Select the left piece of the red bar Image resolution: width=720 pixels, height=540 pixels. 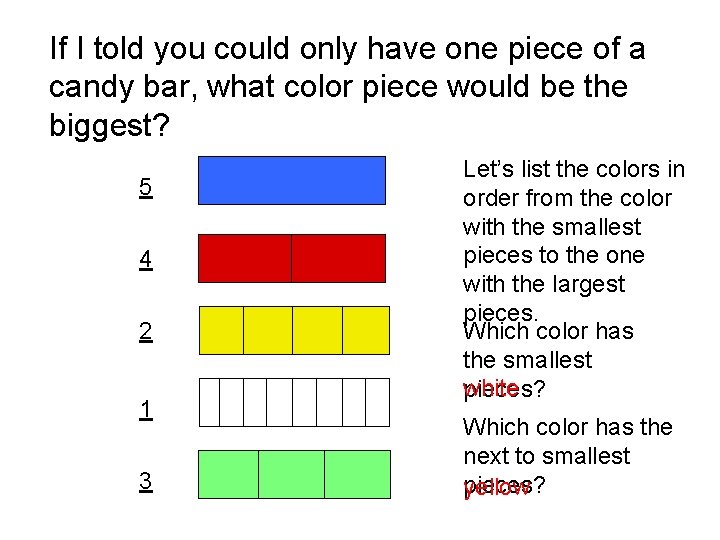[245, 258]
